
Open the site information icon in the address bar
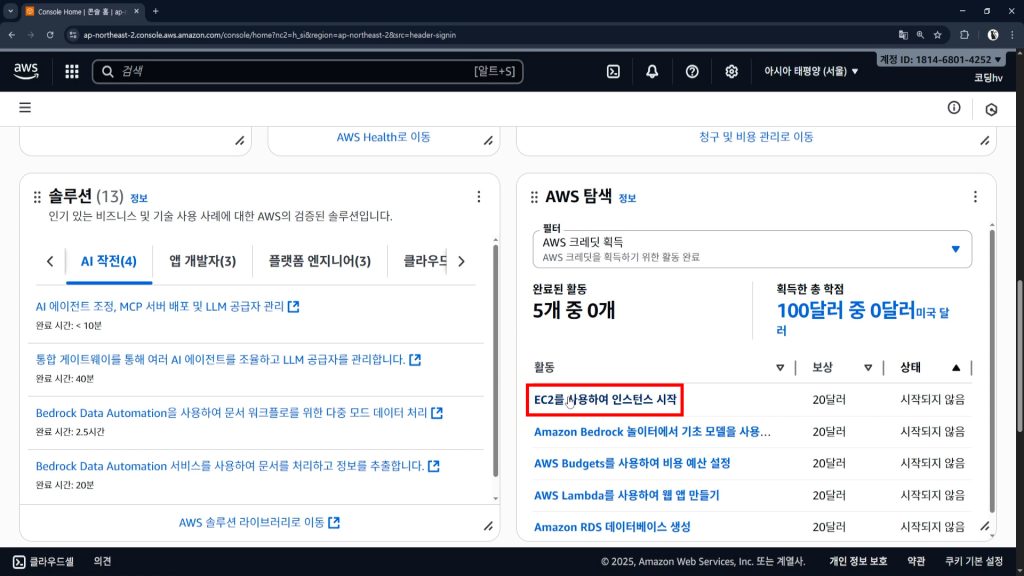pyautogui.click(x=73, y=35)
